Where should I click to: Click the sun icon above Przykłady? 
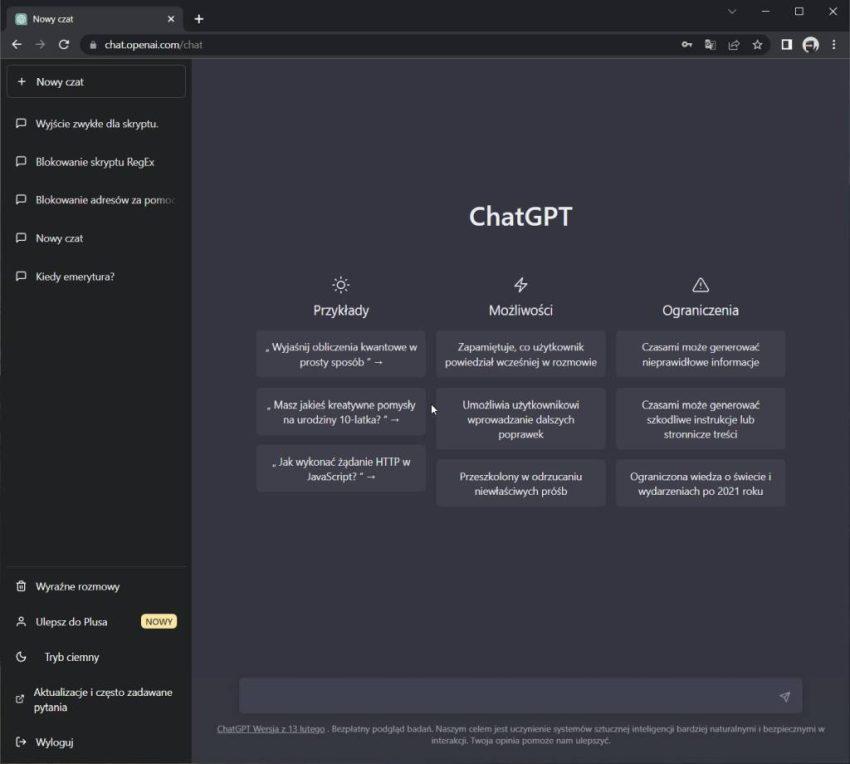coord(340,283)
